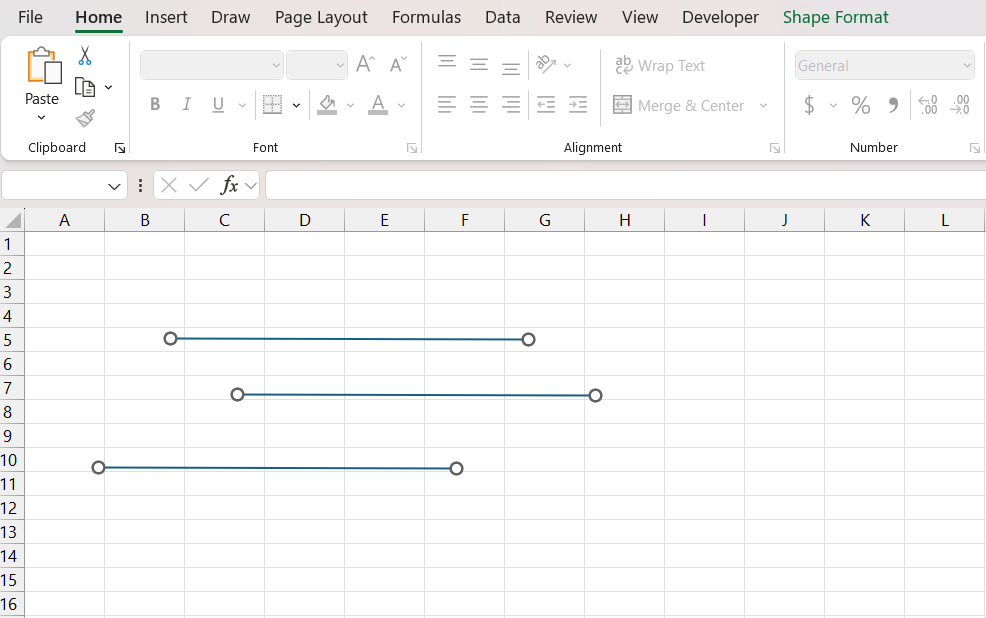The width and height of the screenshot is (986, 618).
Task: Increase font size with larger A
Action: (365, 64)
